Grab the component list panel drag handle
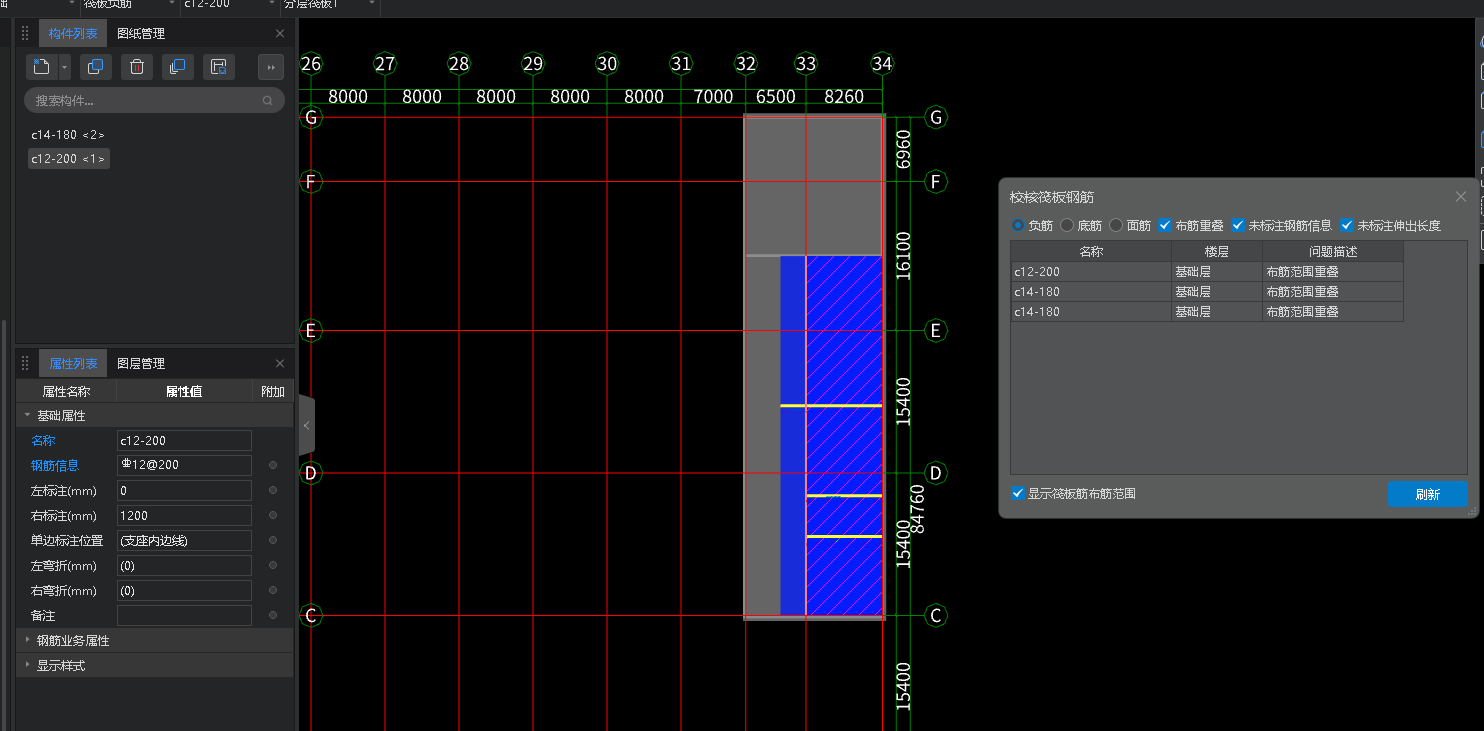The width and height of the screenshot is (1484, 731). pos(26,33)
